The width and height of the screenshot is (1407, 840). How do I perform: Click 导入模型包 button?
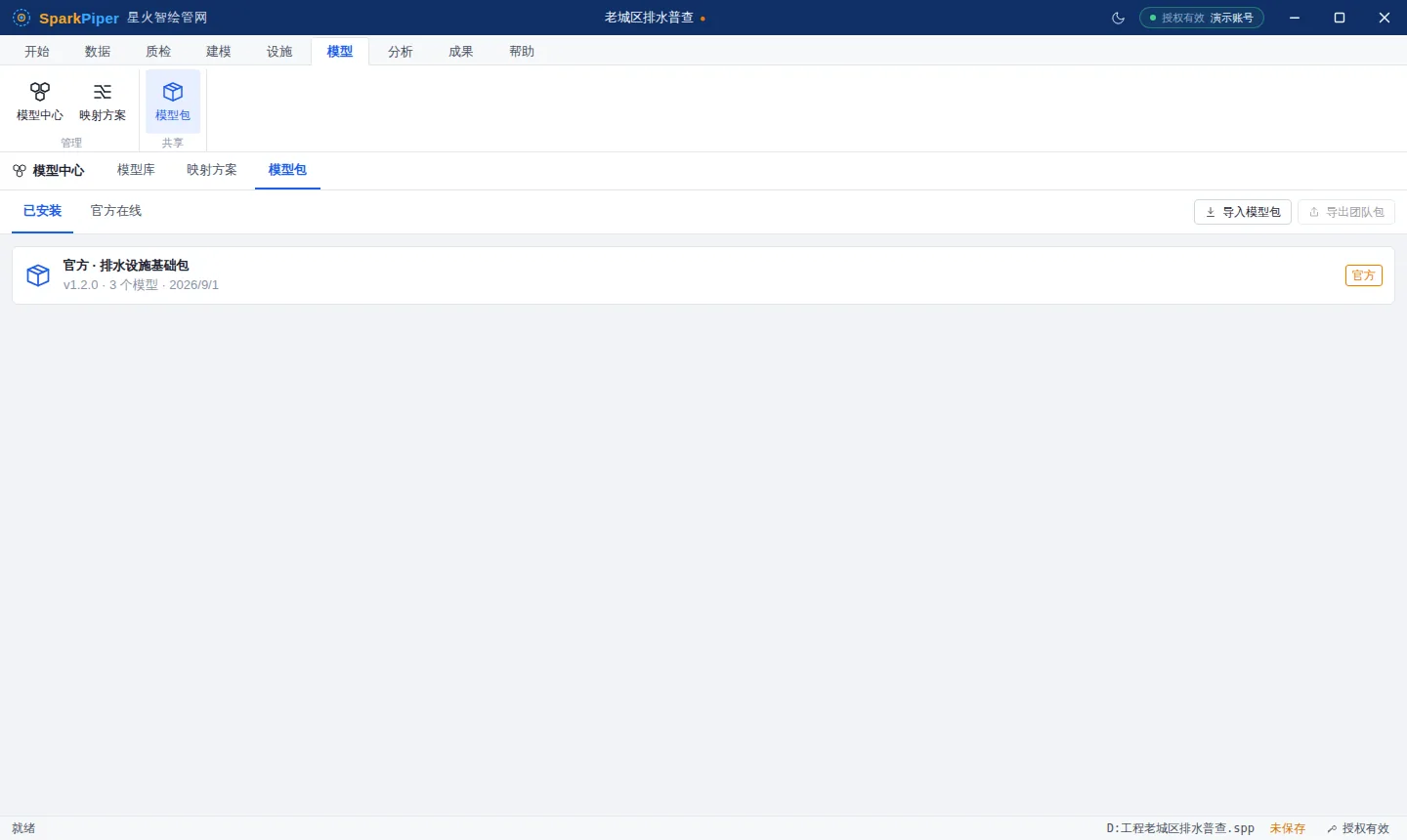click(x=1243, y=212)
